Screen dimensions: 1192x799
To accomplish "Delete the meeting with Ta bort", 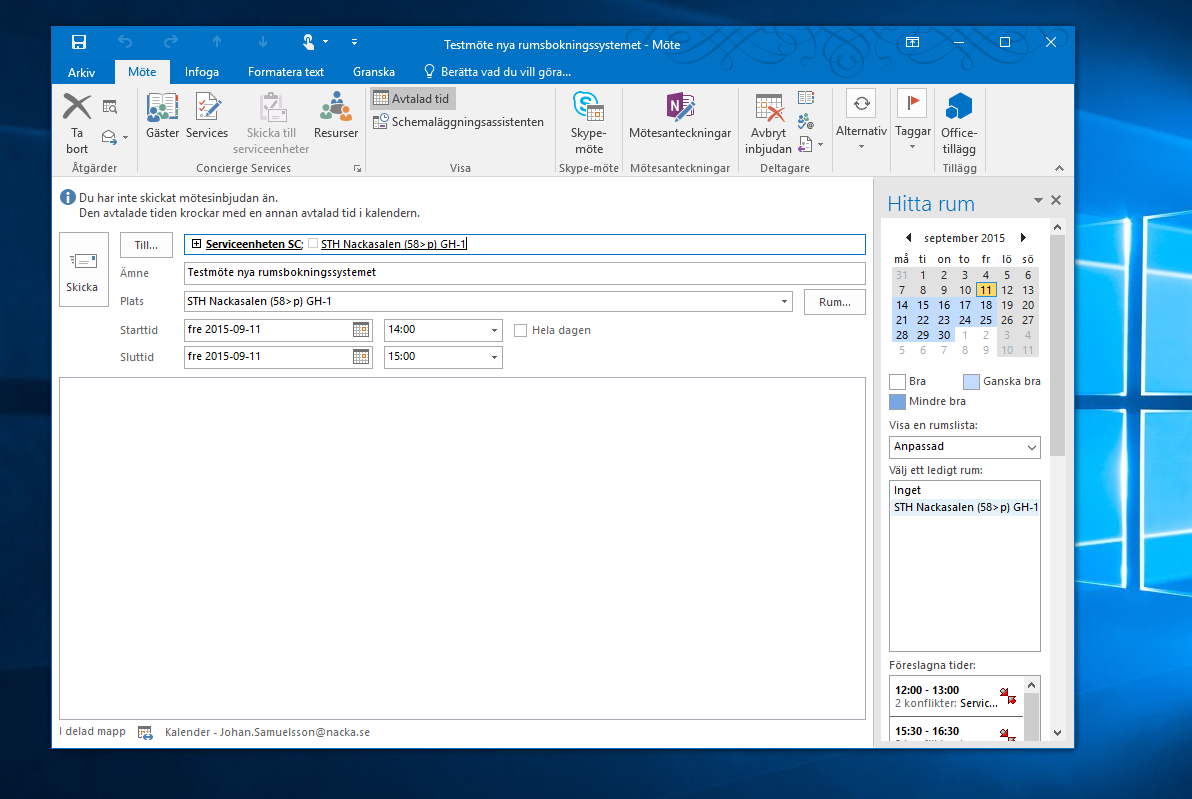I will 77,123.
